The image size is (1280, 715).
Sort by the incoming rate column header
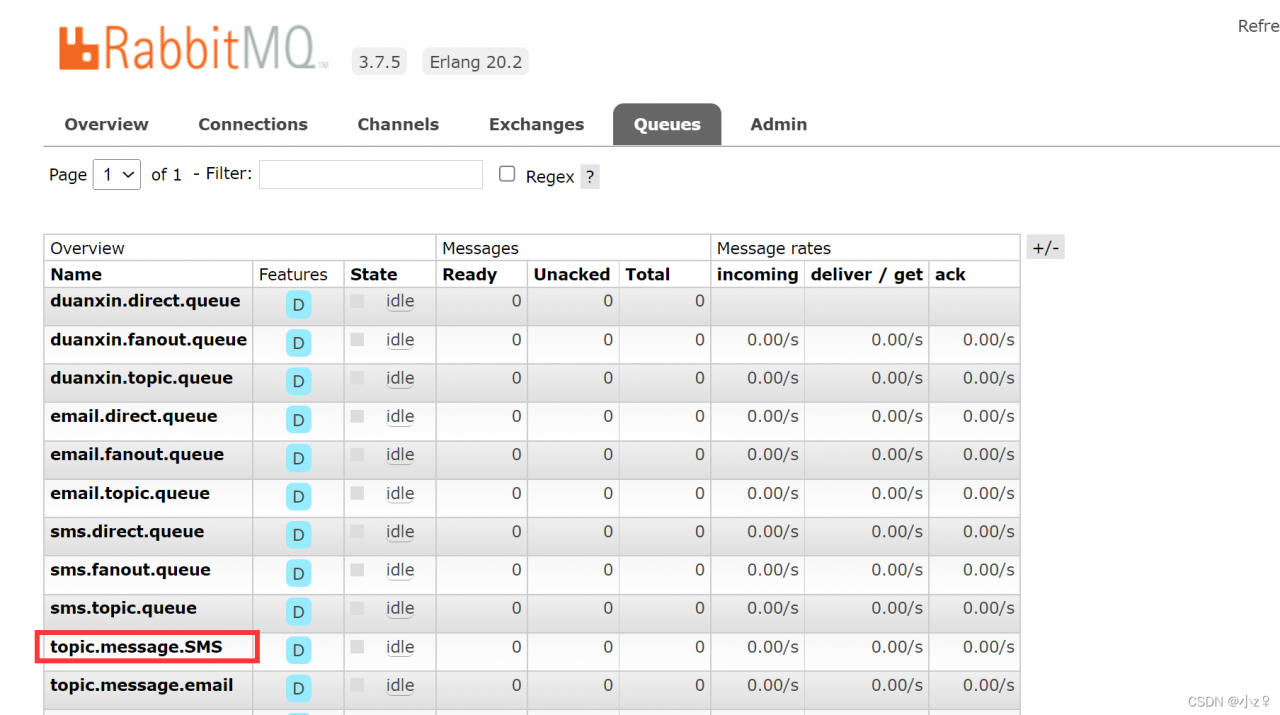[757, 274]
